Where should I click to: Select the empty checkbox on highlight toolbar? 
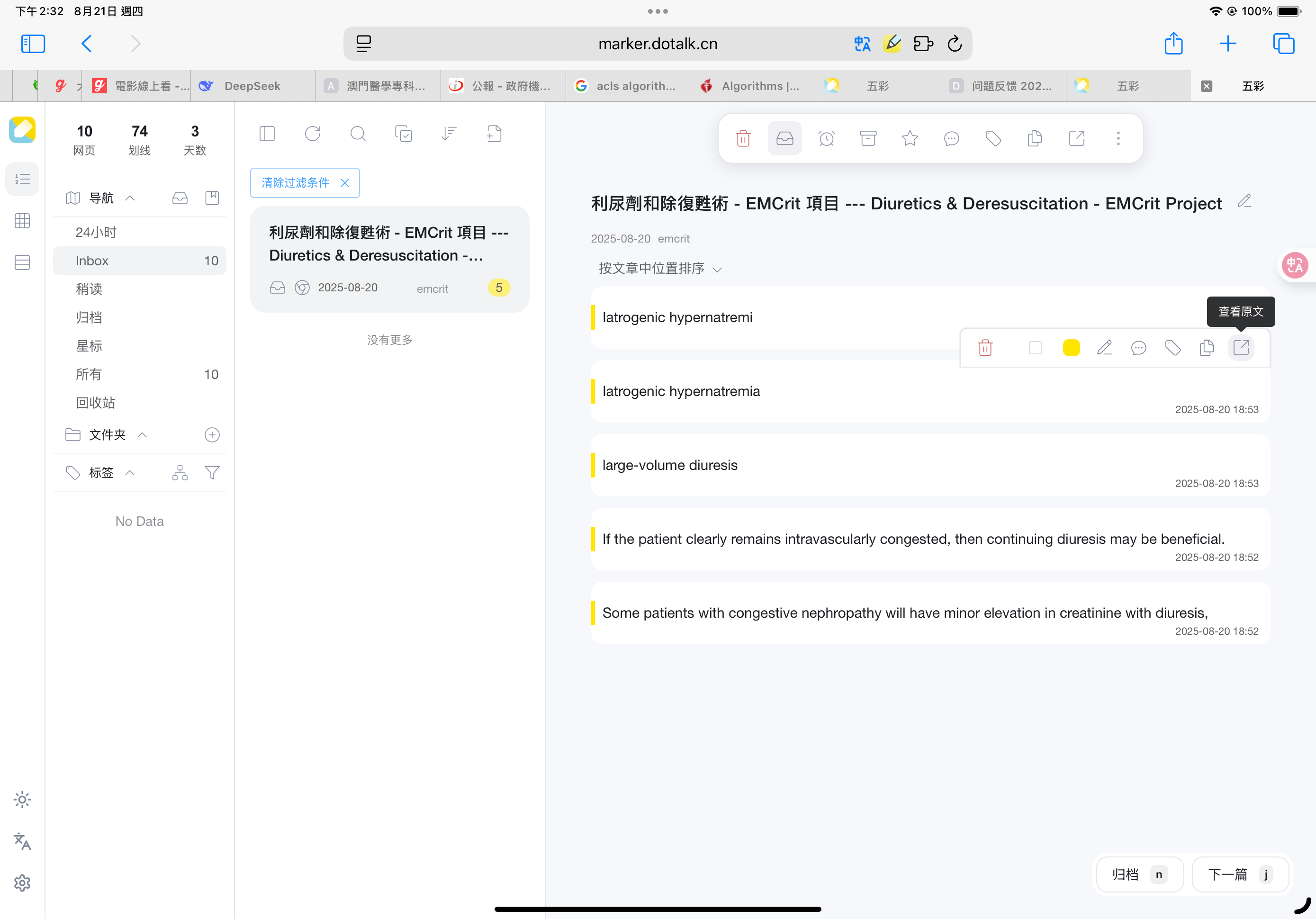1035,348
